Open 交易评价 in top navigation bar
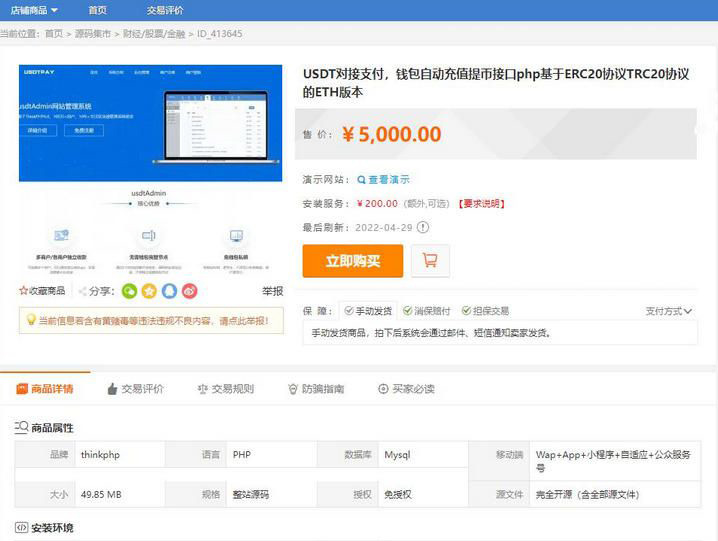 [165, 10]
